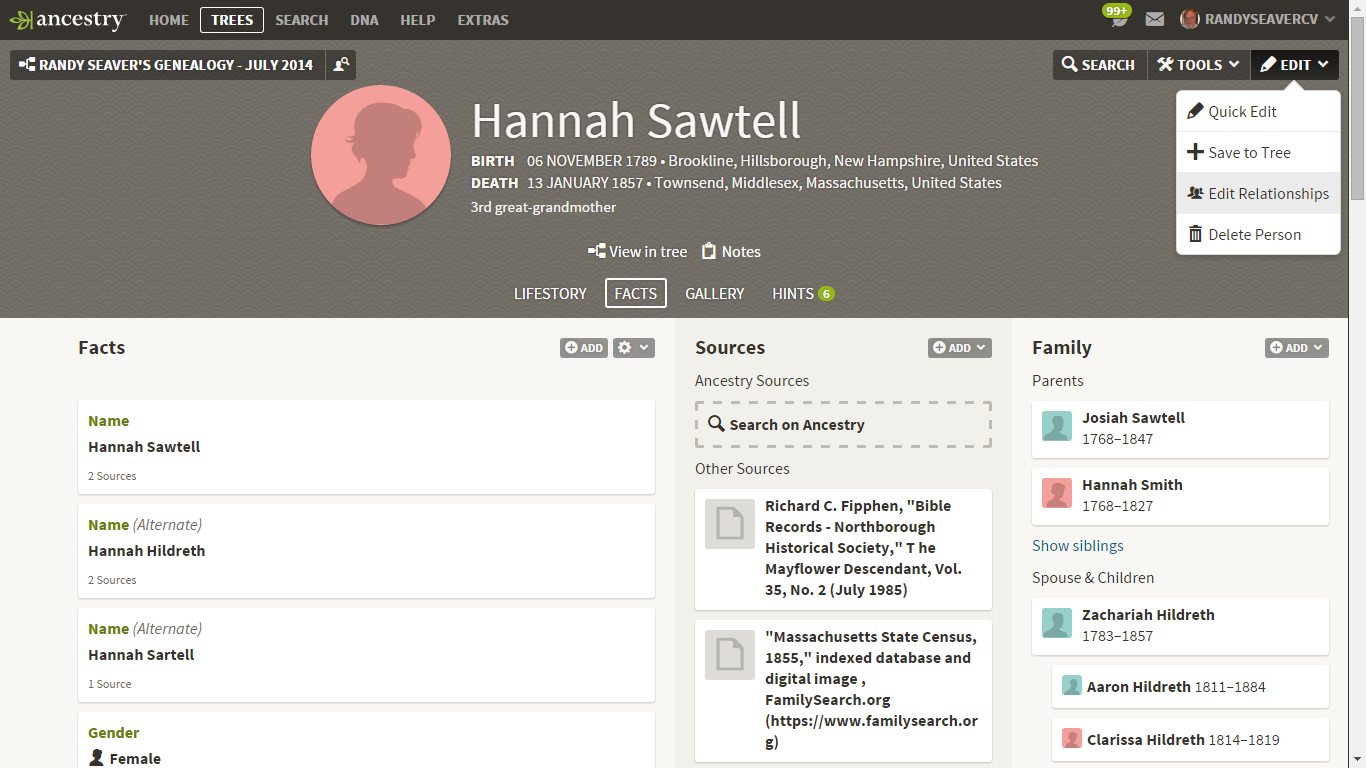The image size is (1366, 768).
Task: Click the female gender icon in Facts
Action: (96, 758)
